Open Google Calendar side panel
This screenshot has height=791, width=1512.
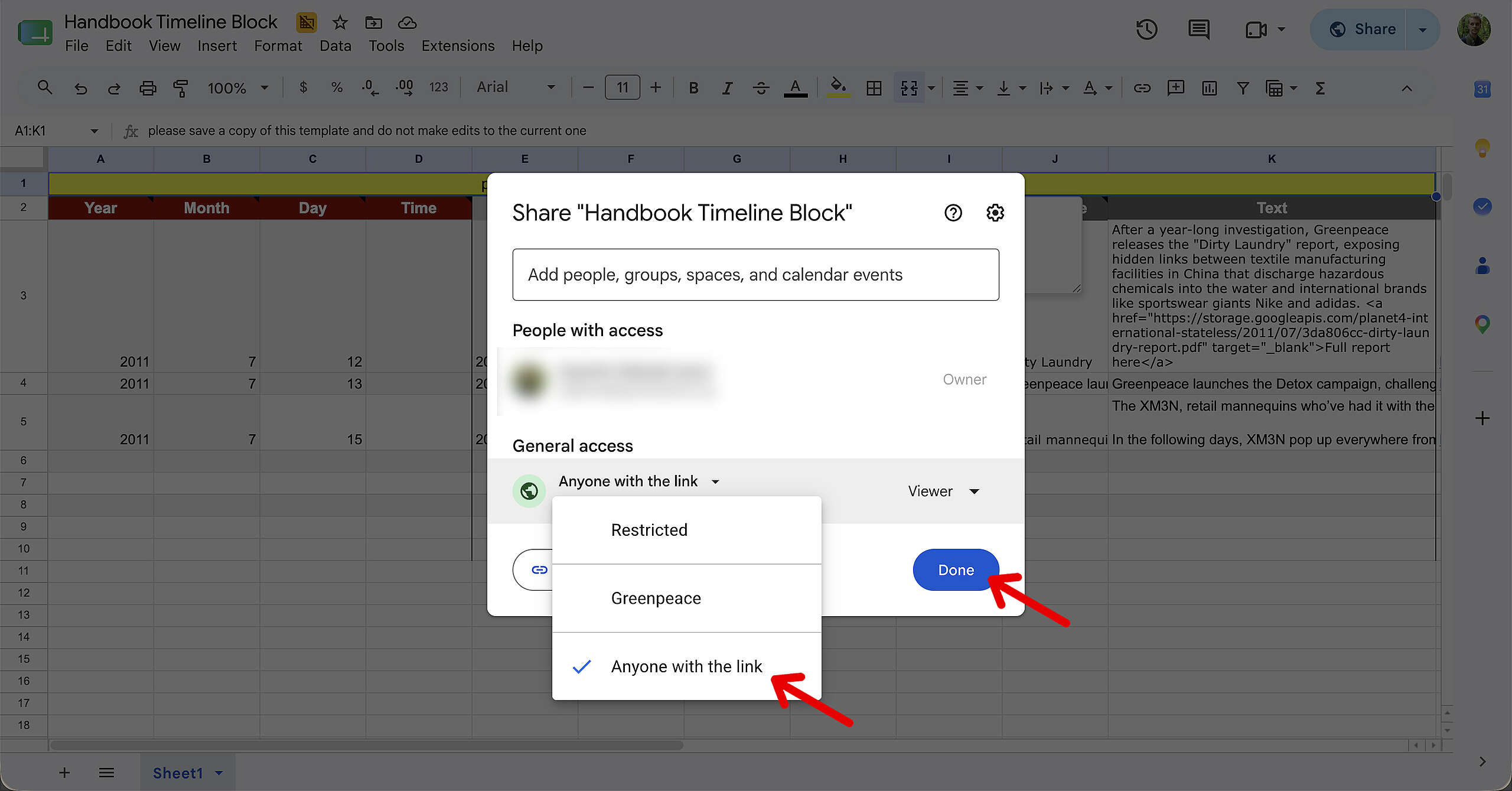pos(1482,89)
